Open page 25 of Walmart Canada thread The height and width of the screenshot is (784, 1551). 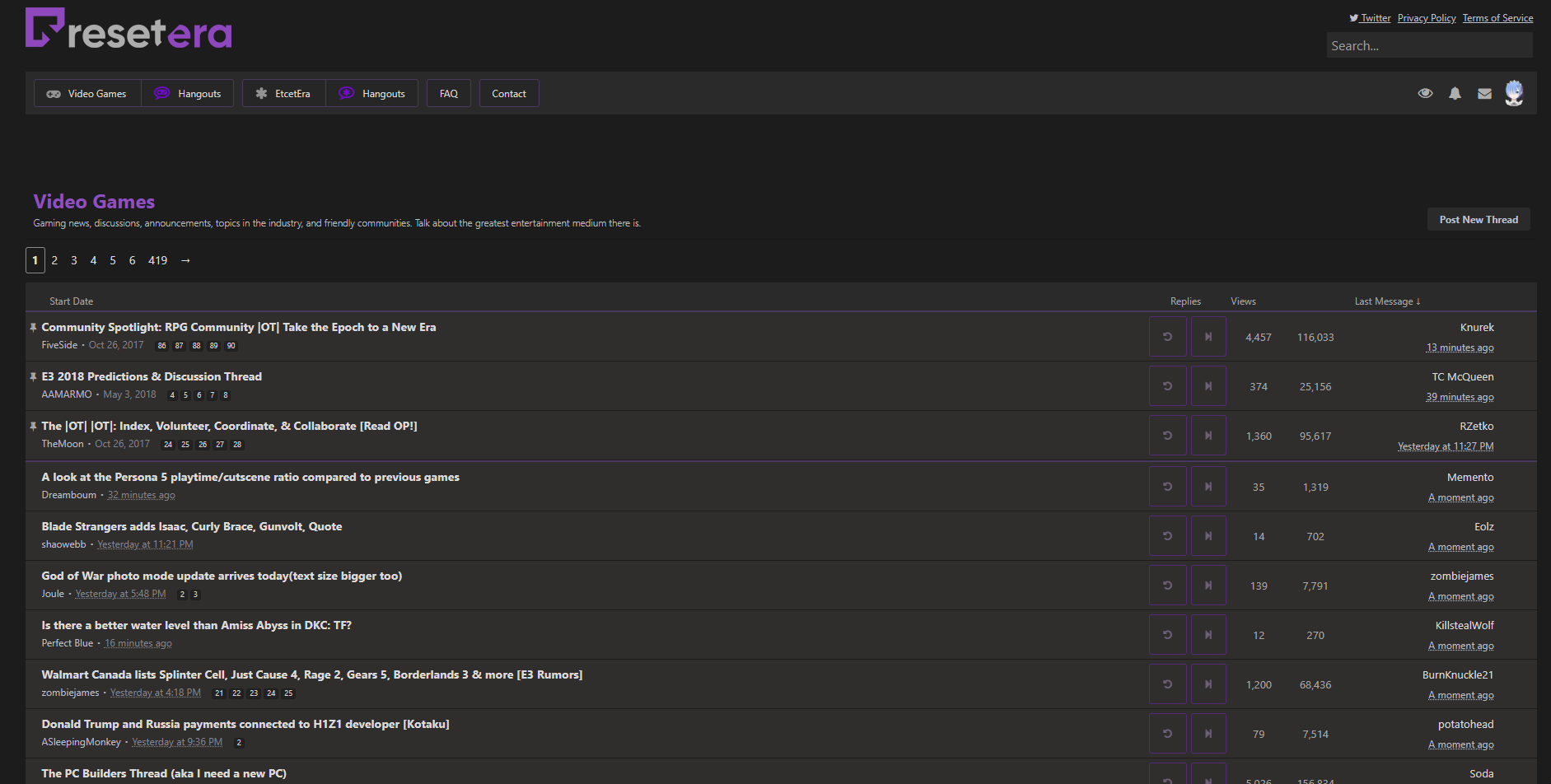tap(288, 693)
